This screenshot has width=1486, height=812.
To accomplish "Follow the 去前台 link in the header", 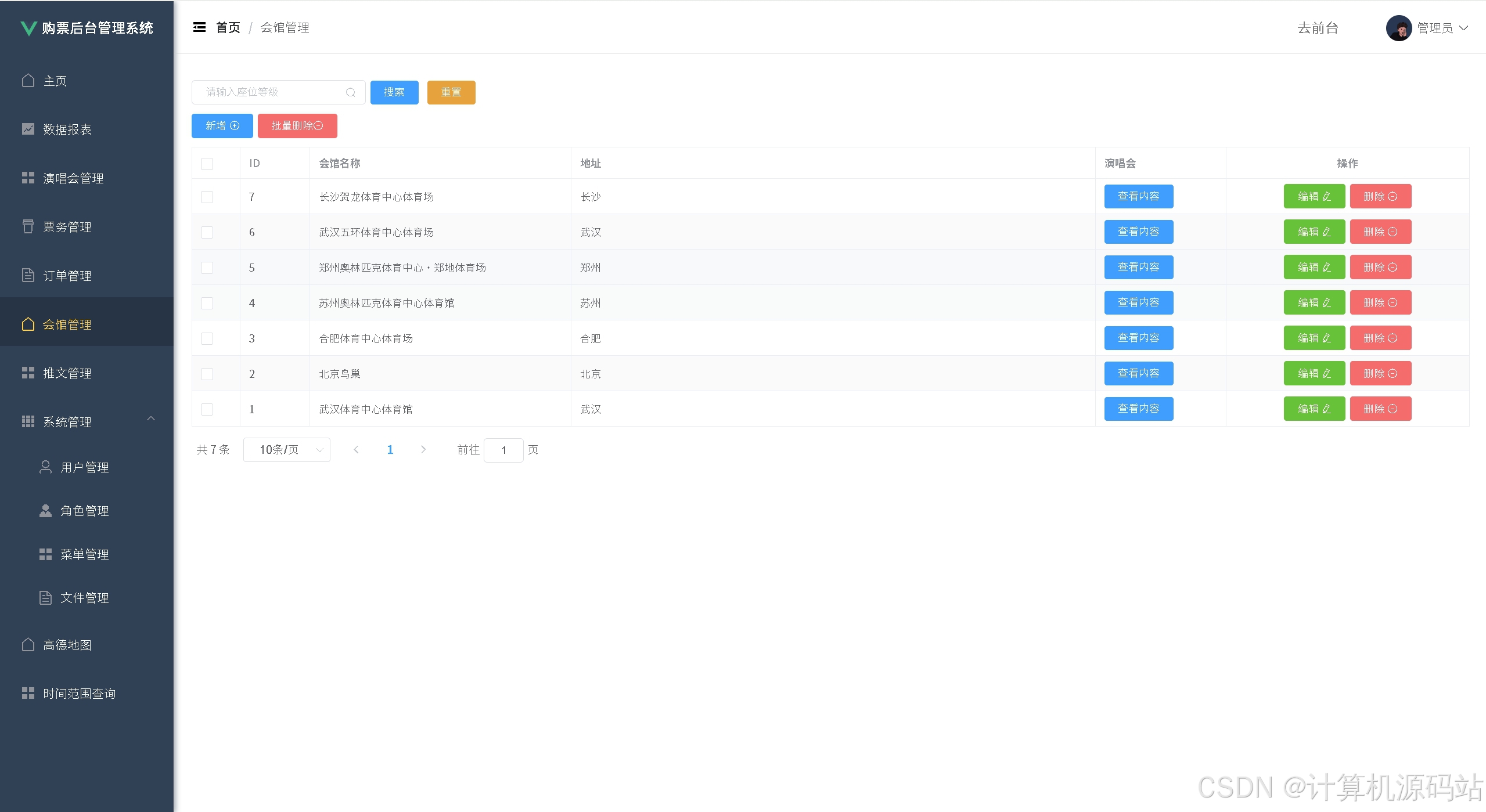I will (1318, 28).
